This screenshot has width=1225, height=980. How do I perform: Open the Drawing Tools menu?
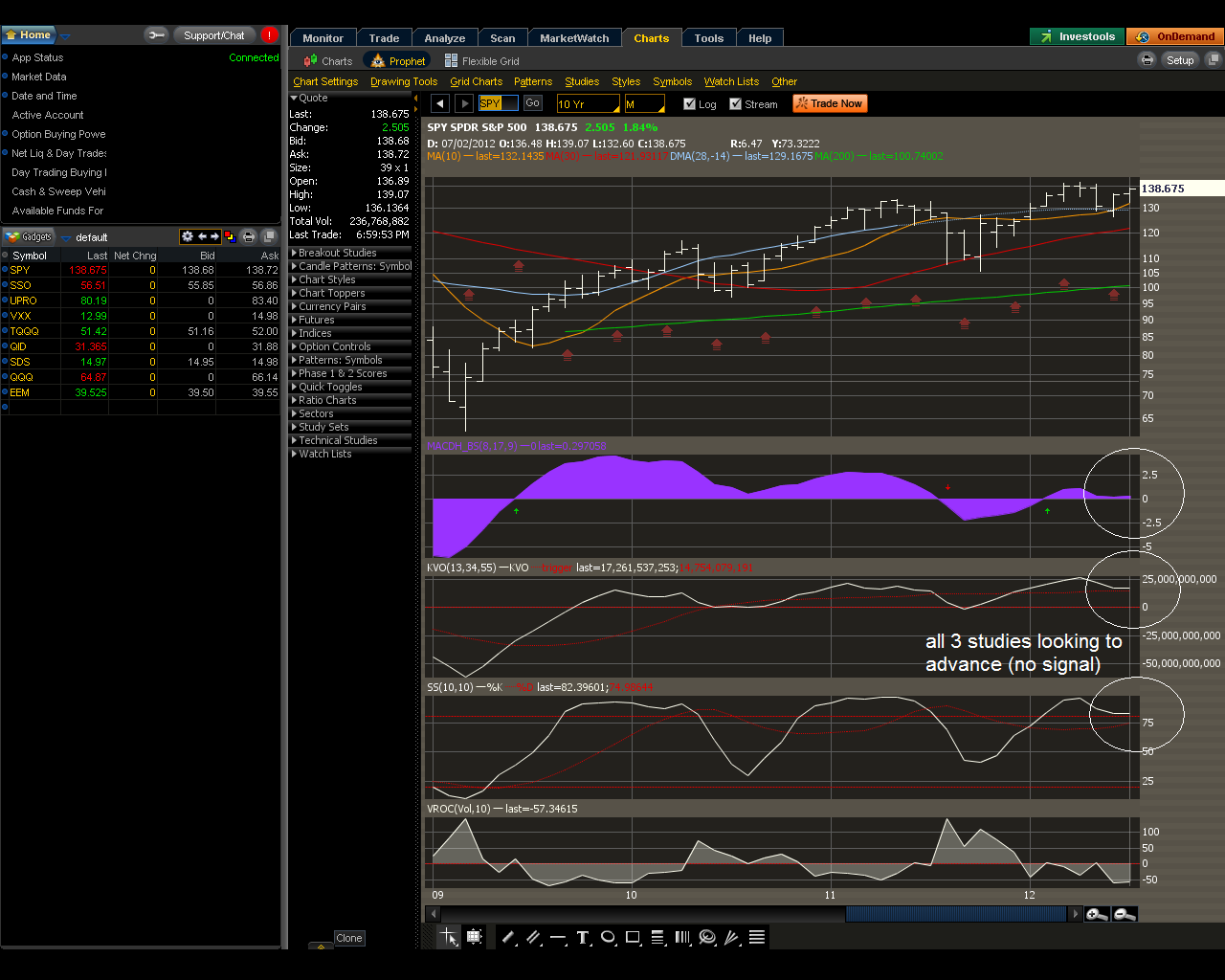tap(404, 81)
